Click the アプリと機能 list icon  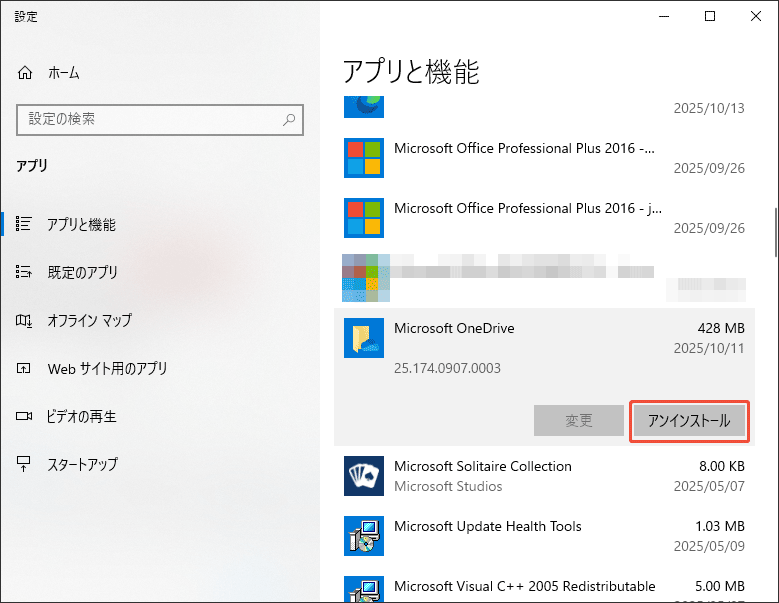pos(24,224)
